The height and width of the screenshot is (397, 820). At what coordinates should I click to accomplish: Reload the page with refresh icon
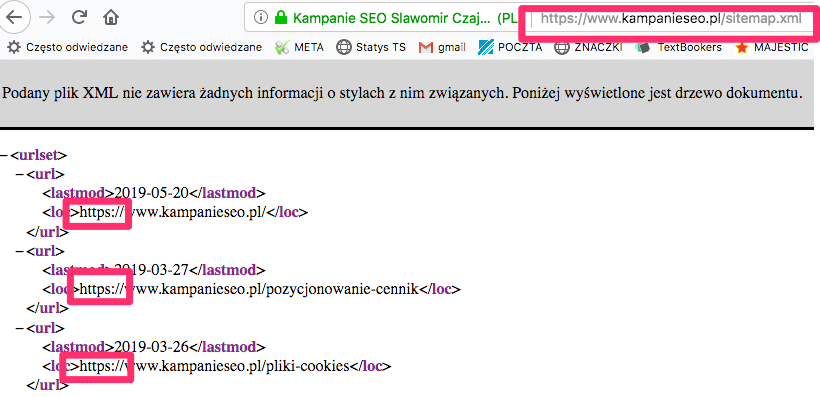pyautogui.click(x=79, y=17)
